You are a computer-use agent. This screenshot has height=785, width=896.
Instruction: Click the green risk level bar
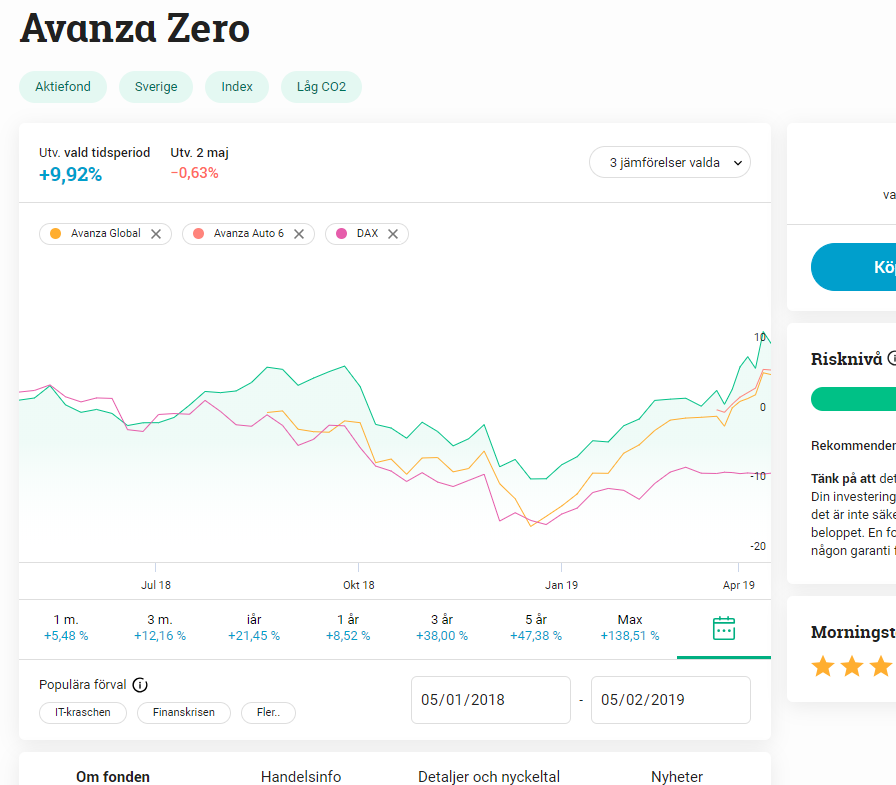coord(854,399)
